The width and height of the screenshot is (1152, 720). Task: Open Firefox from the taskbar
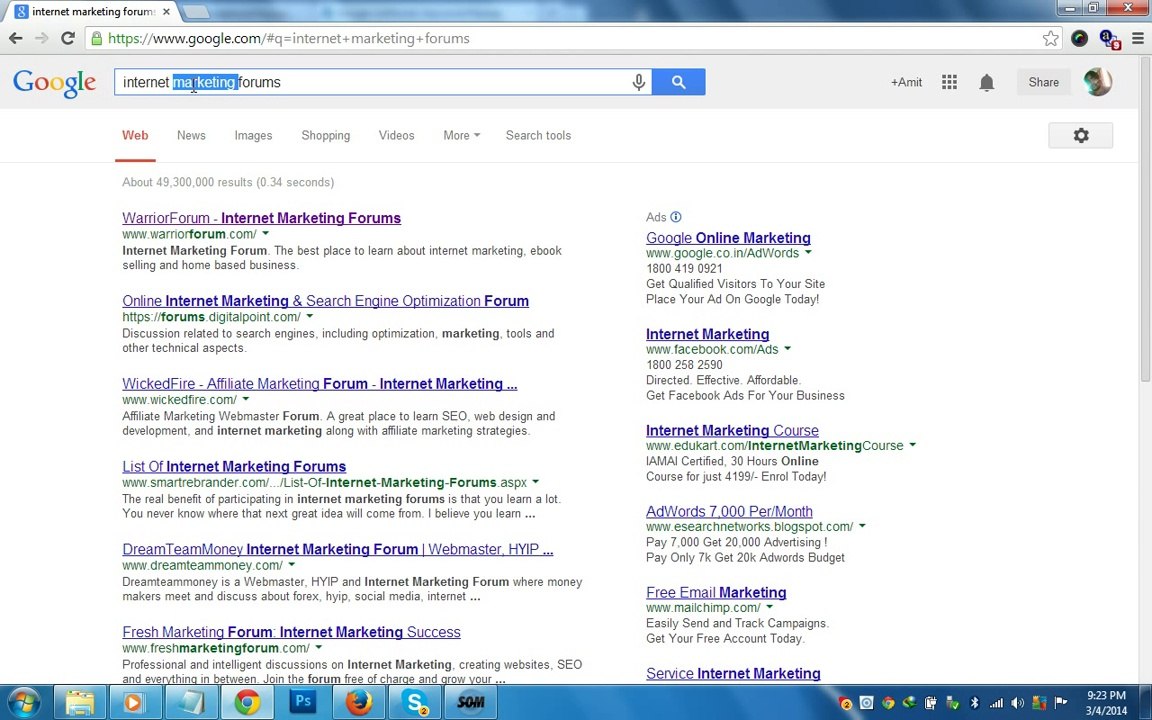[x=359, y=702]
